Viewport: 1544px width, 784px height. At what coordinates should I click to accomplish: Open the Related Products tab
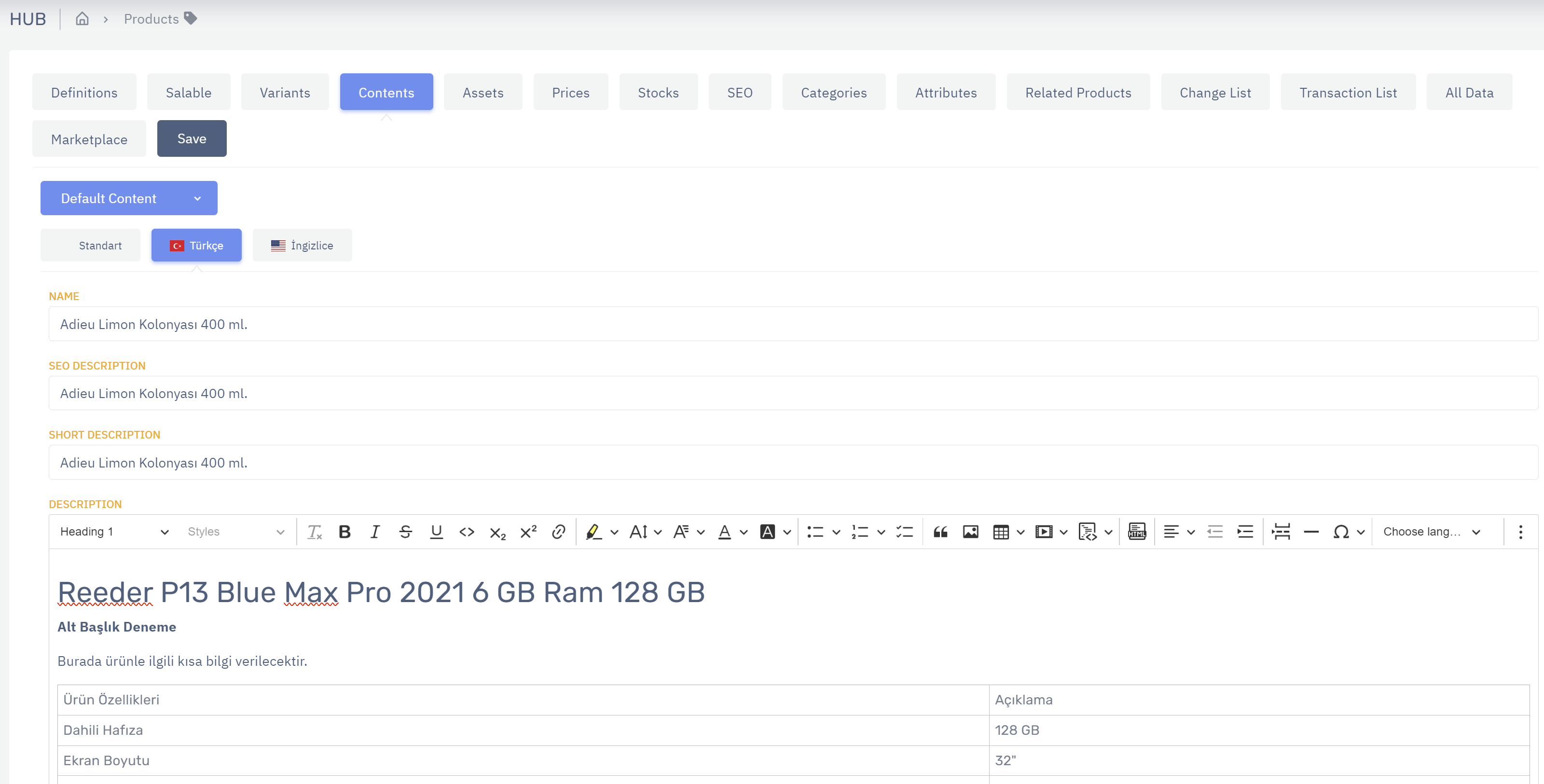tap(1079, 92)
